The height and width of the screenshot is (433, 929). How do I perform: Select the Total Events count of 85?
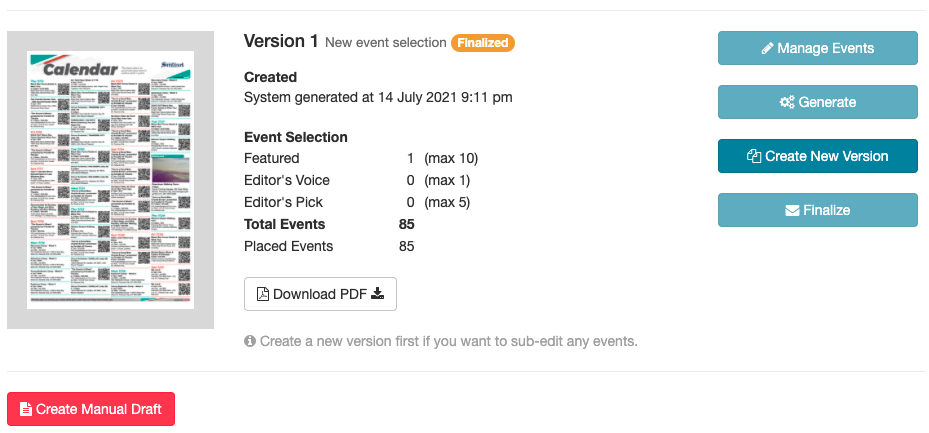(x=406, y=224)
